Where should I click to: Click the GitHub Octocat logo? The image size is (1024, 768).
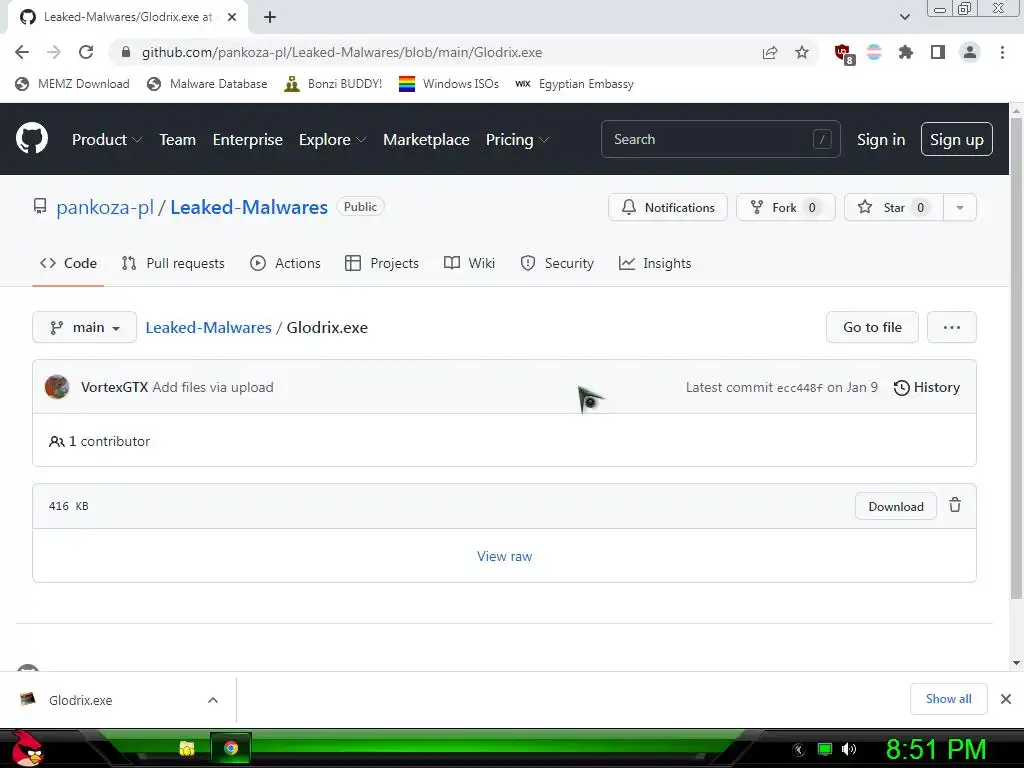(x=31, y=138)
